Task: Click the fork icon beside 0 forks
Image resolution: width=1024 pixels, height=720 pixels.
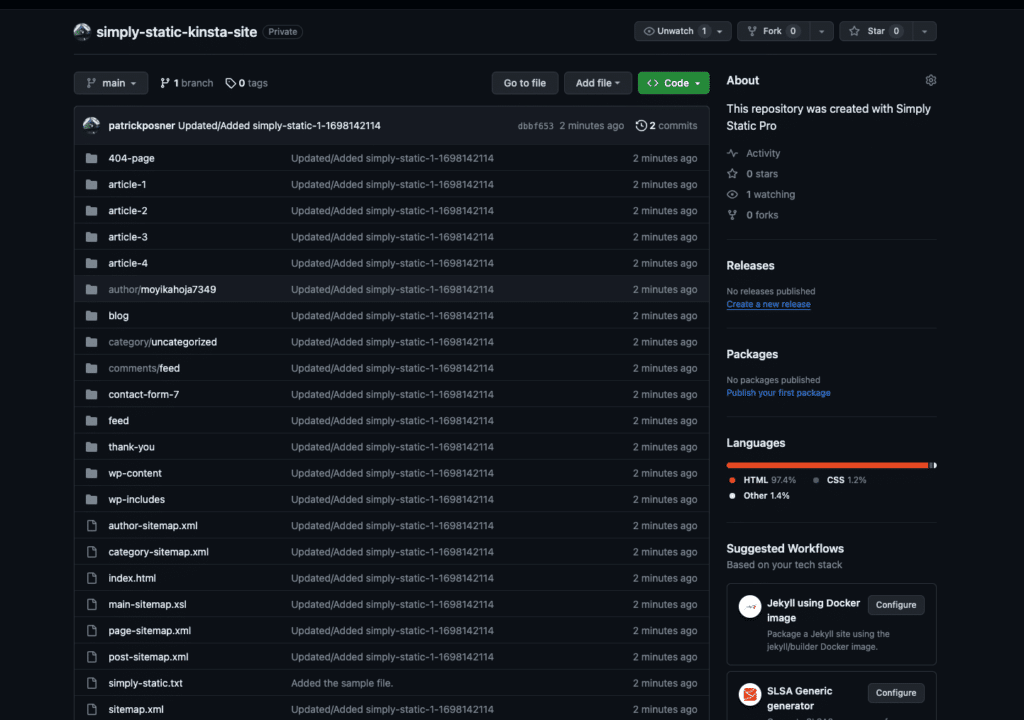Action: (x=732, y=215)
